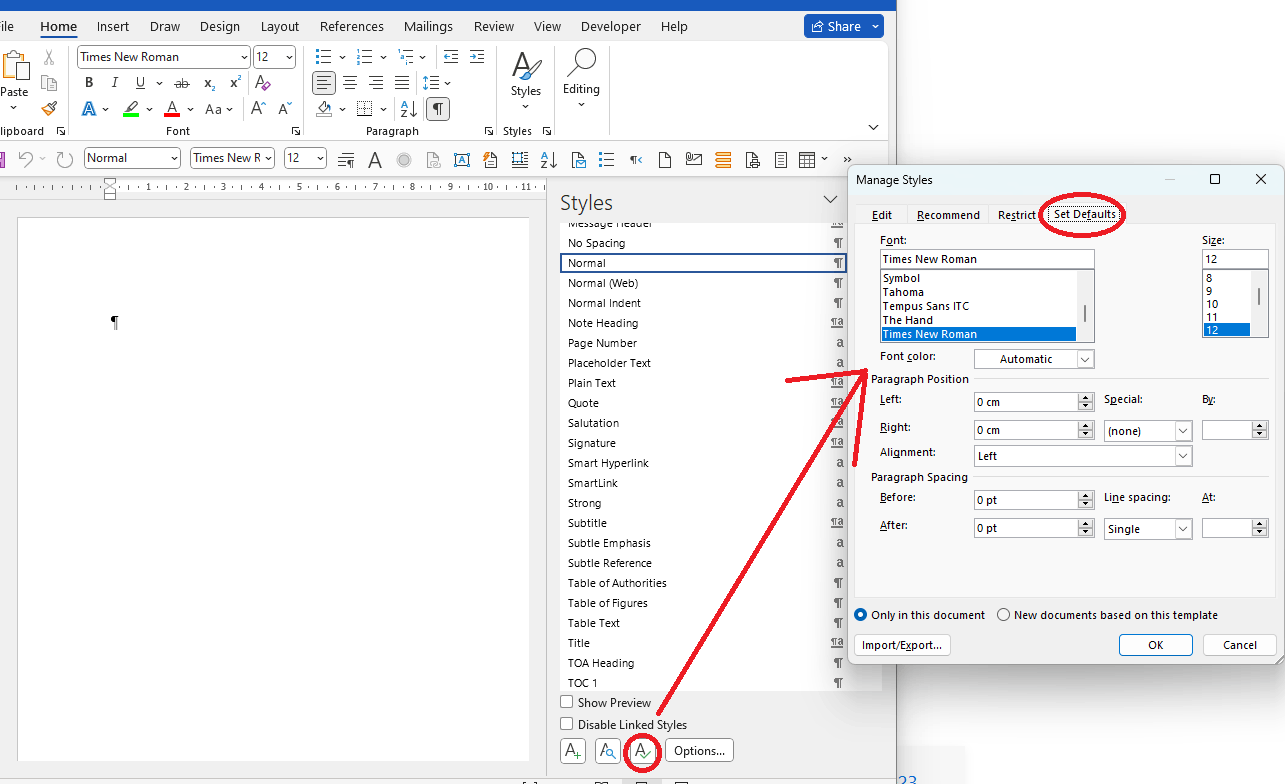The image size is (1285, 784).
Task: Open the ribbon font size dropdown
Action: (290, 57)
